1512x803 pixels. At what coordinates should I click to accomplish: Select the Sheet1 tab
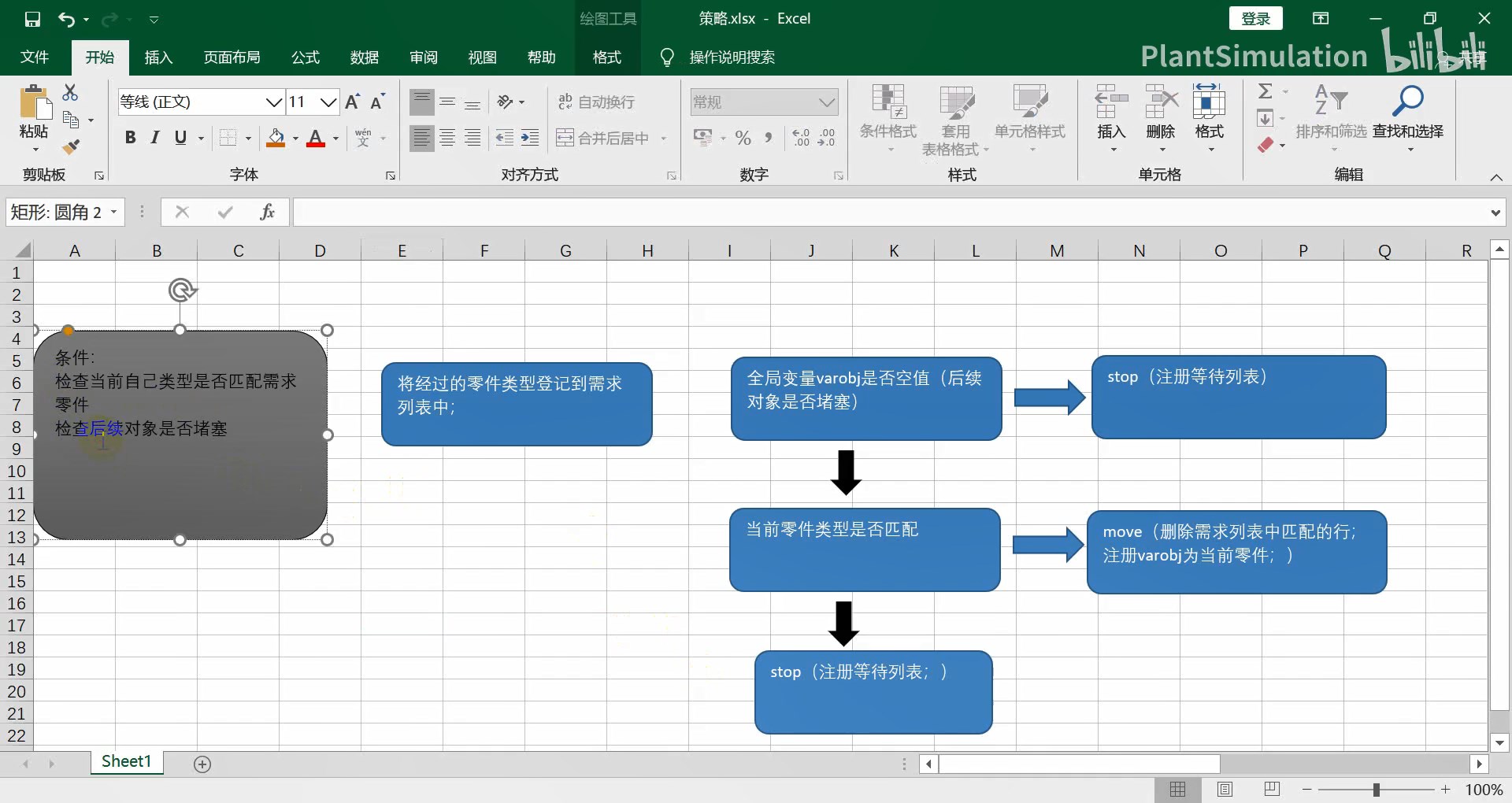click(126, 761)
